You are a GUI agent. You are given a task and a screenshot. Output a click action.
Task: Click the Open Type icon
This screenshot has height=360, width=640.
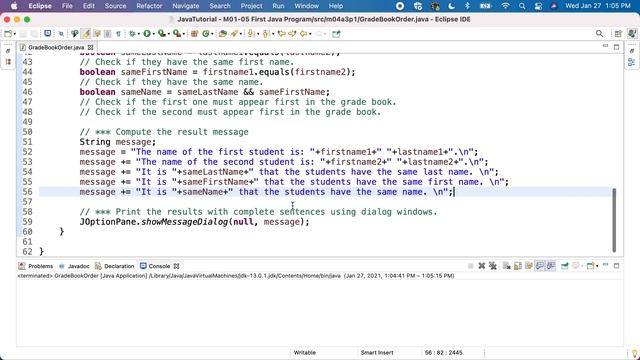pyautogui.click(x=222, y=34)
